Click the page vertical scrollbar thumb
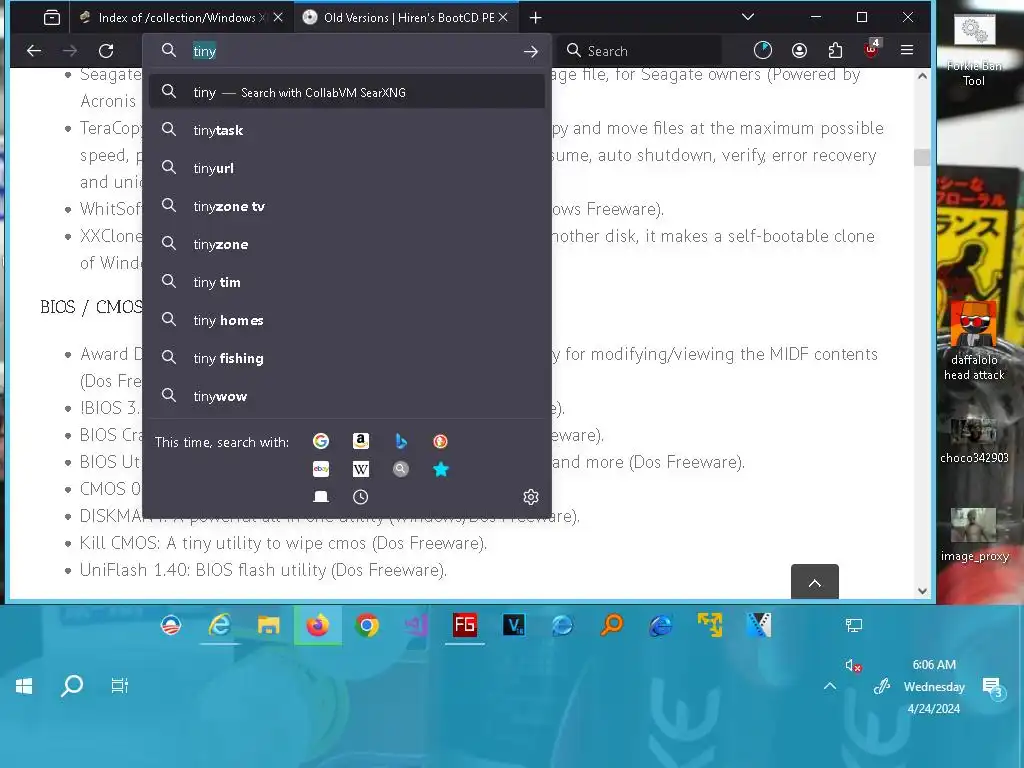 (921, 157)
